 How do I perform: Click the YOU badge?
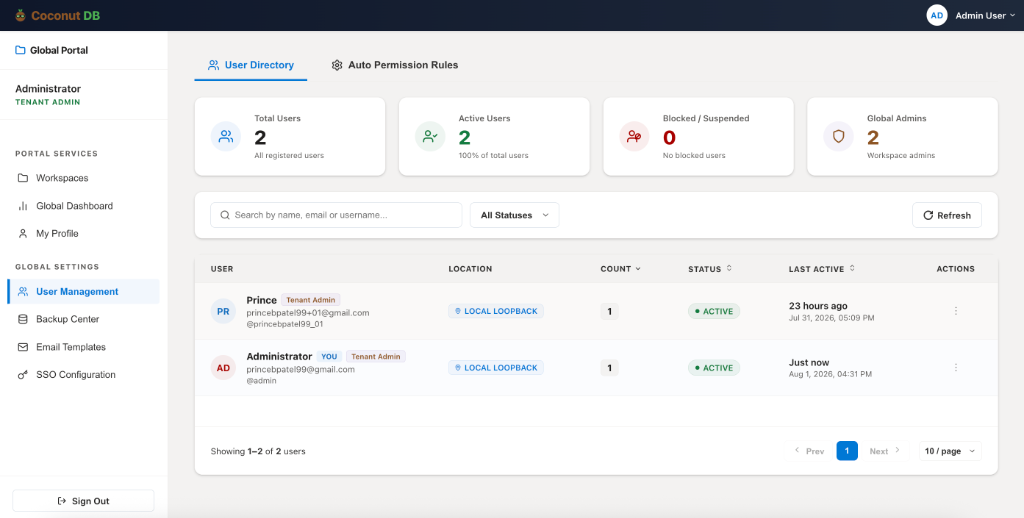(x=329, y=357)
